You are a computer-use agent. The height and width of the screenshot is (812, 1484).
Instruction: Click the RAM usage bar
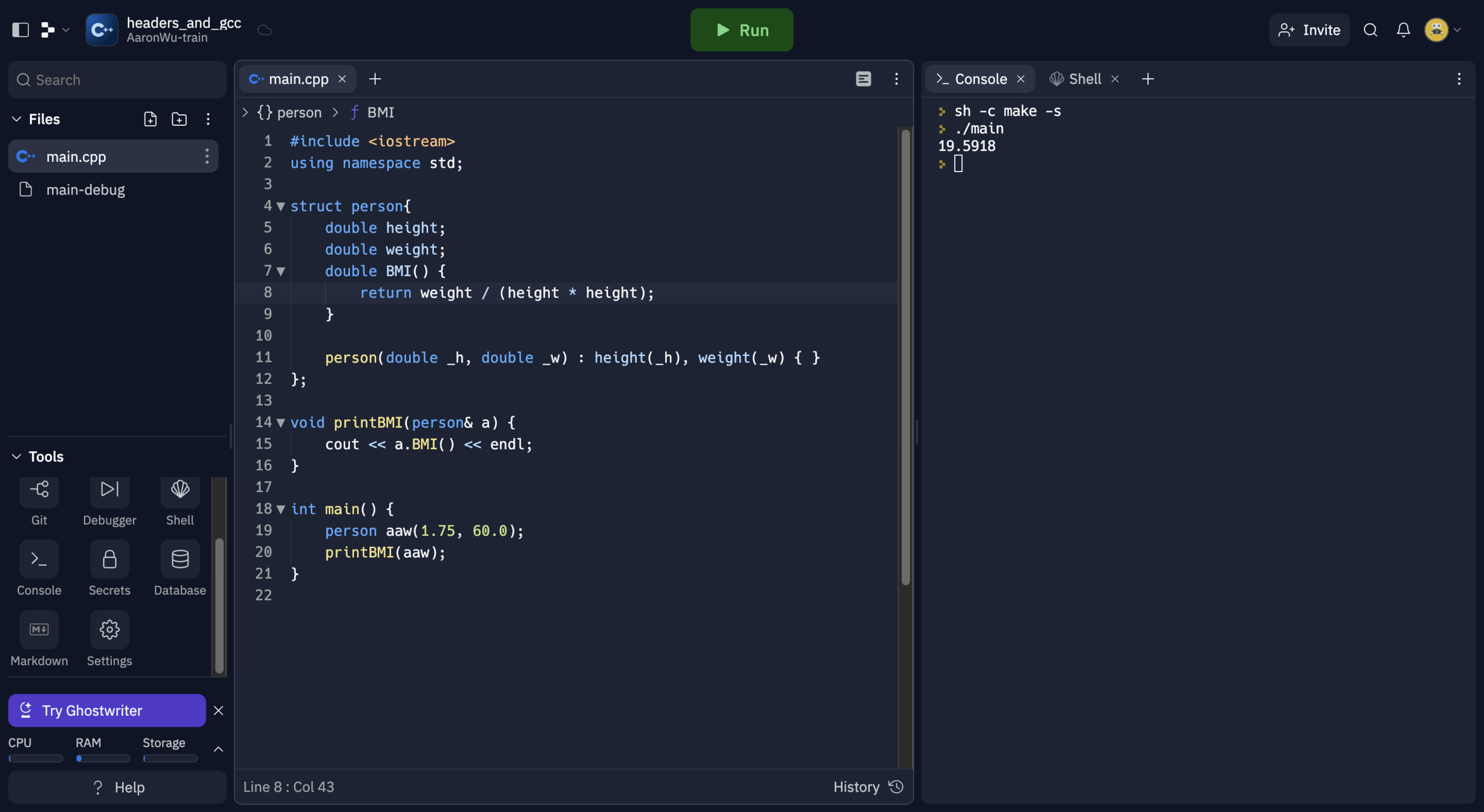click(103, 758)
